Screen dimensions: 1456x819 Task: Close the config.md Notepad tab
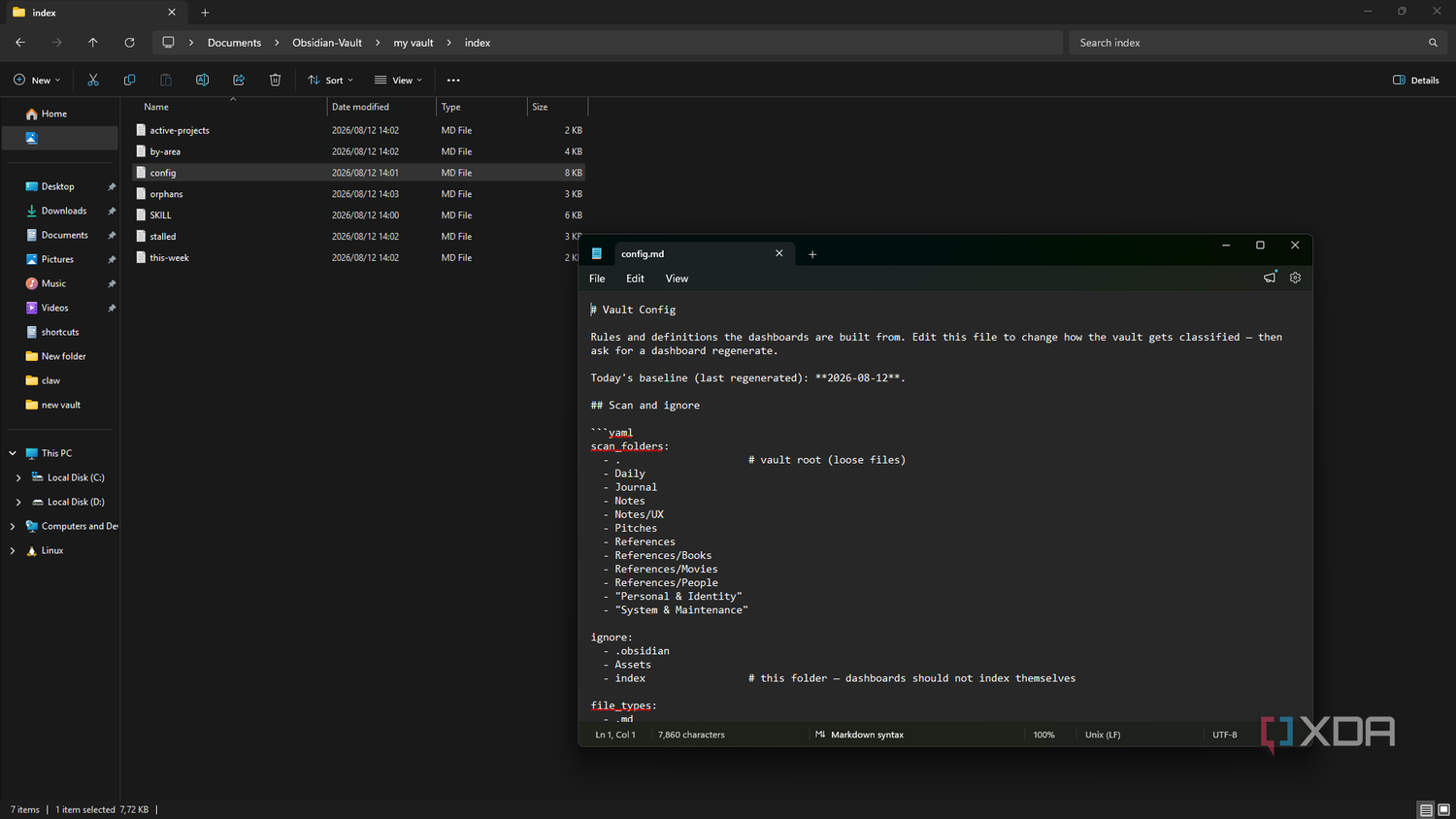pos(778,253)
